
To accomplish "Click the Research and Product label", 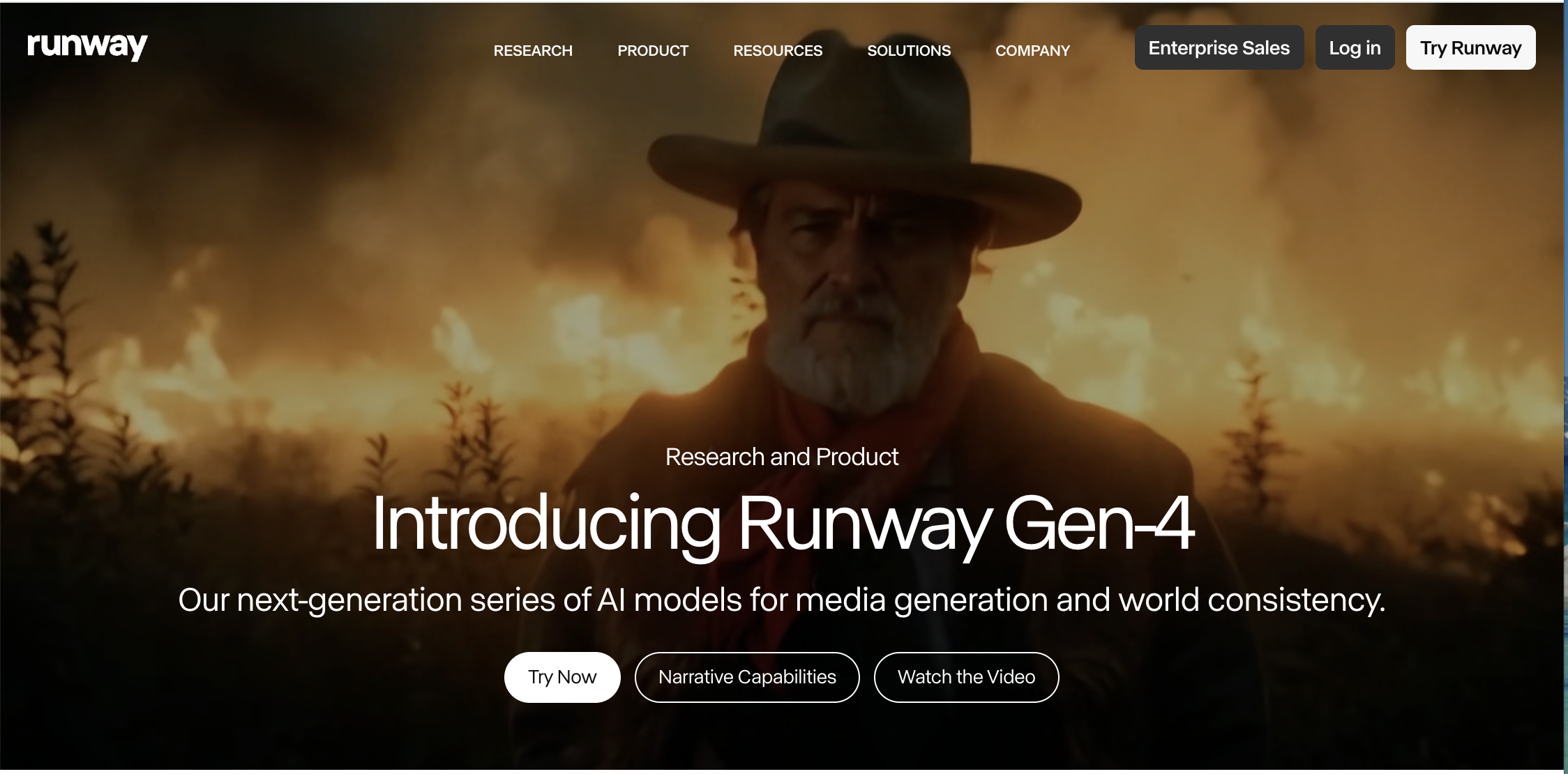I will pos(782,457).
